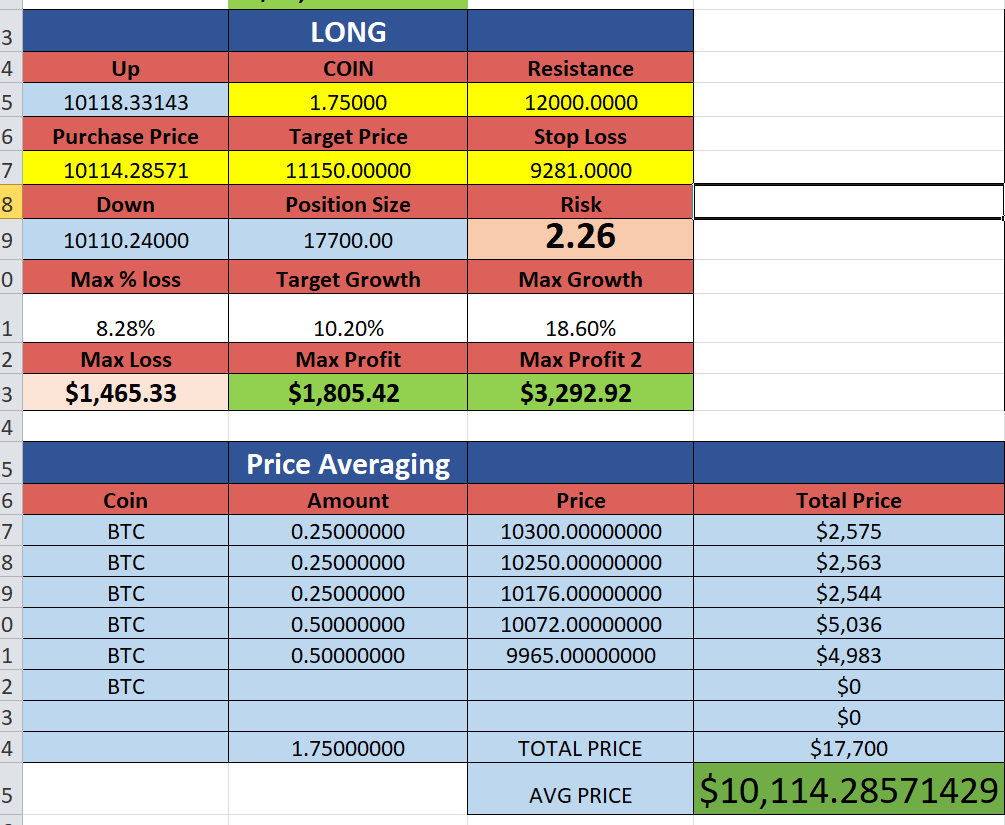Image resolution: width=1005 pixels, height=825 pixels.
Task: Select the total price $2,563 cell
Action: [849, 562]
